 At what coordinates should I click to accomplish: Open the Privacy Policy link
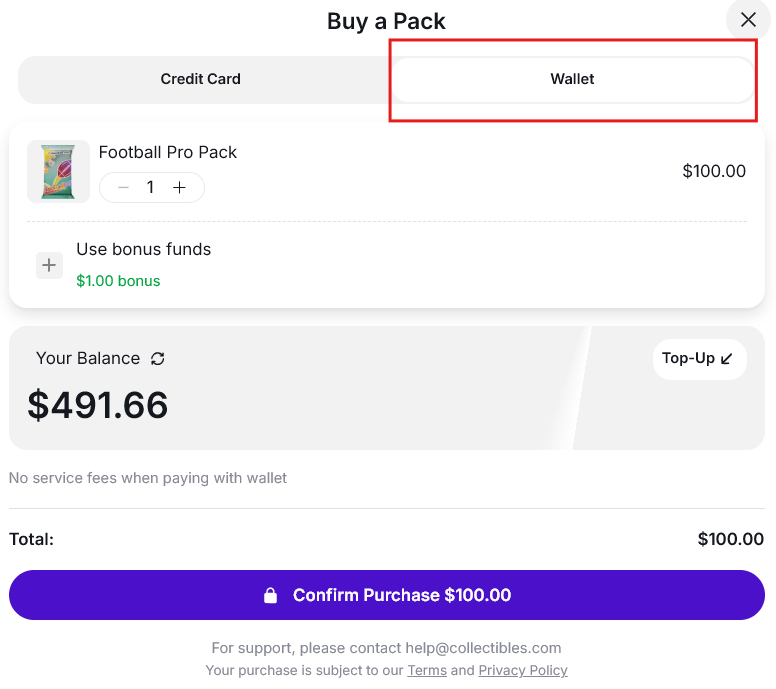(522, 670)
